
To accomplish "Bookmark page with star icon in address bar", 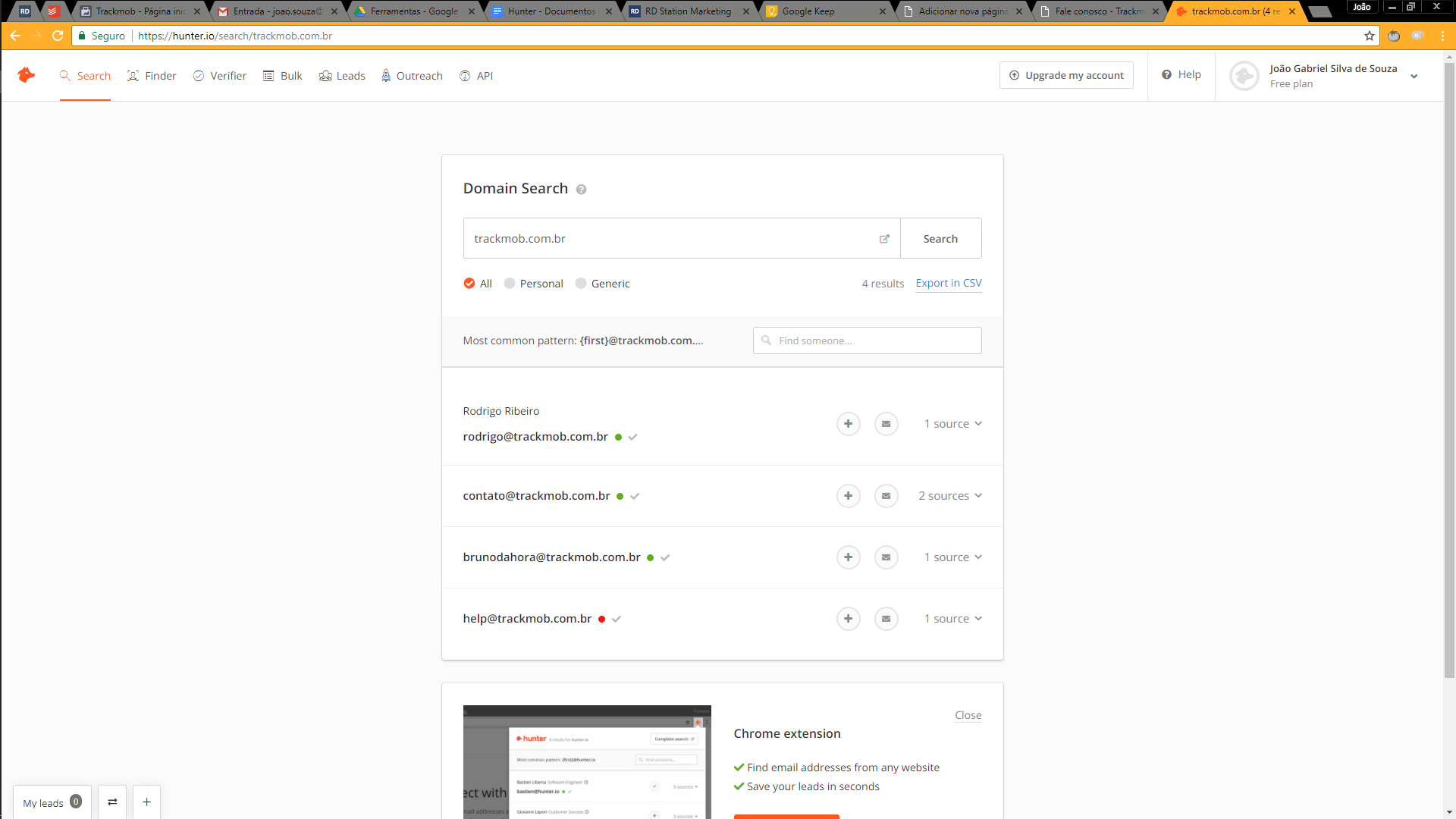I will coord(1369,36).
